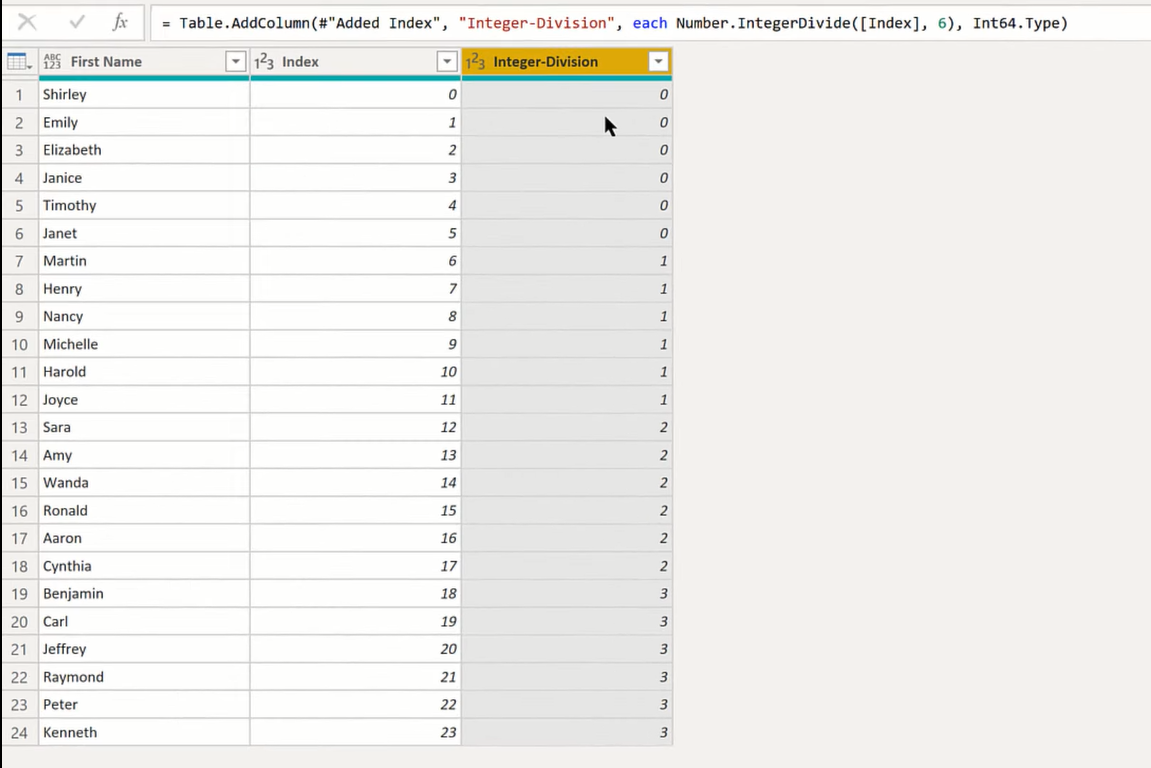The image size is (1151, 768).
Task: Click Index cell with value 6
Action: 355,261
